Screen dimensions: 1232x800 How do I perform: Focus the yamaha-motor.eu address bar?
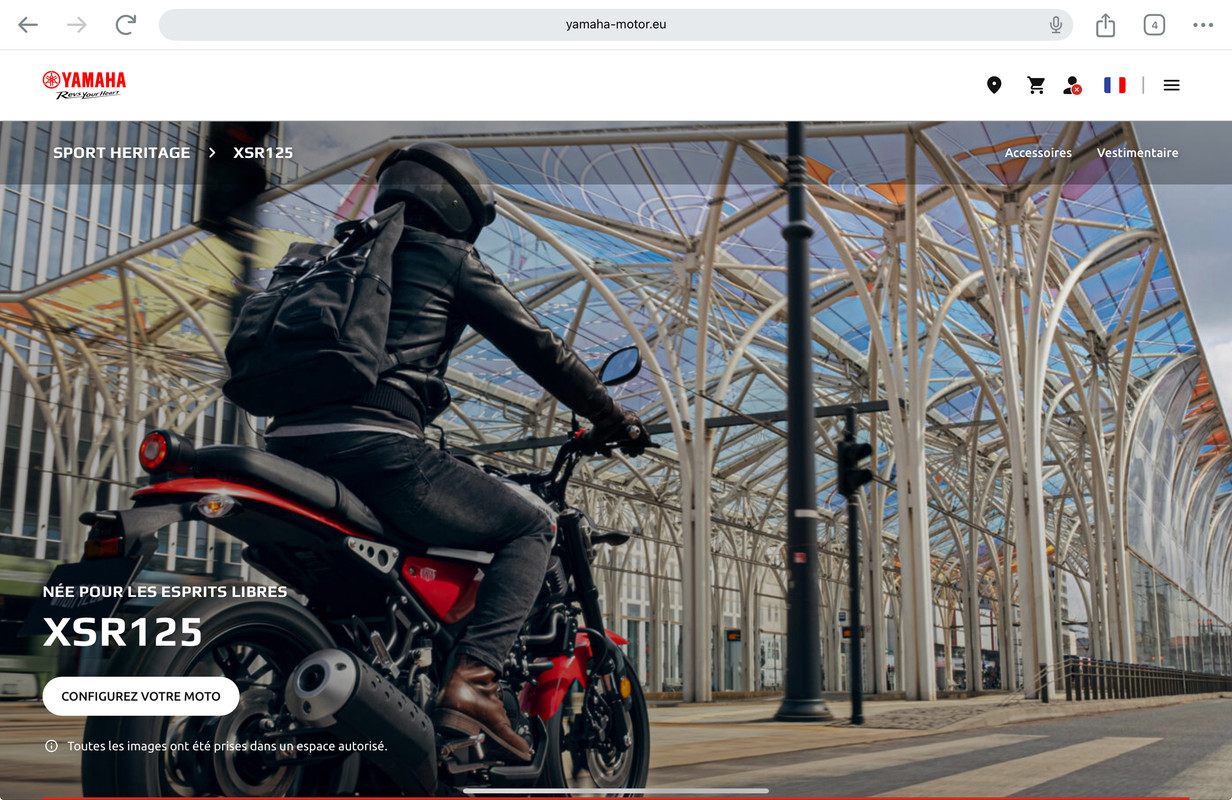(x=615, y=25)
